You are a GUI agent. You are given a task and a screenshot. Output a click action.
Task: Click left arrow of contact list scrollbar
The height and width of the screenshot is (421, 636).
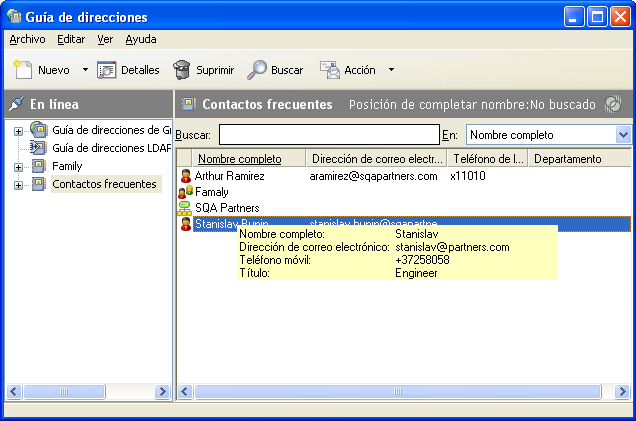coord(185,391)
